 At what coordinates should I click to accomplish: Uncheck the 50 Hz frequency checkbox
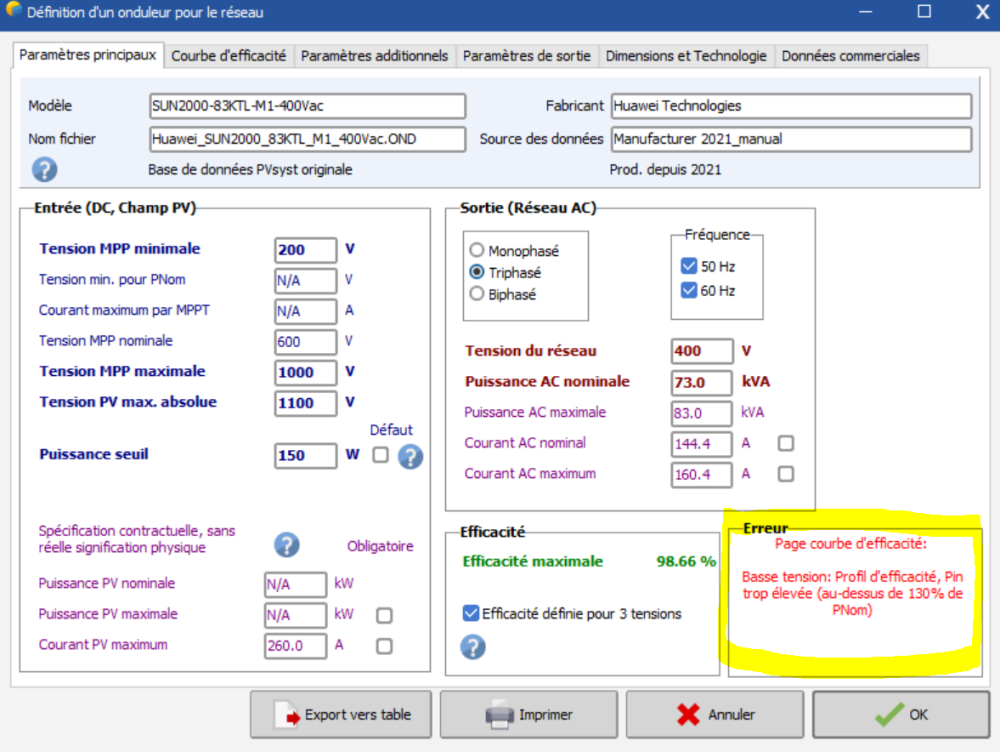click(x=688, y=266)
